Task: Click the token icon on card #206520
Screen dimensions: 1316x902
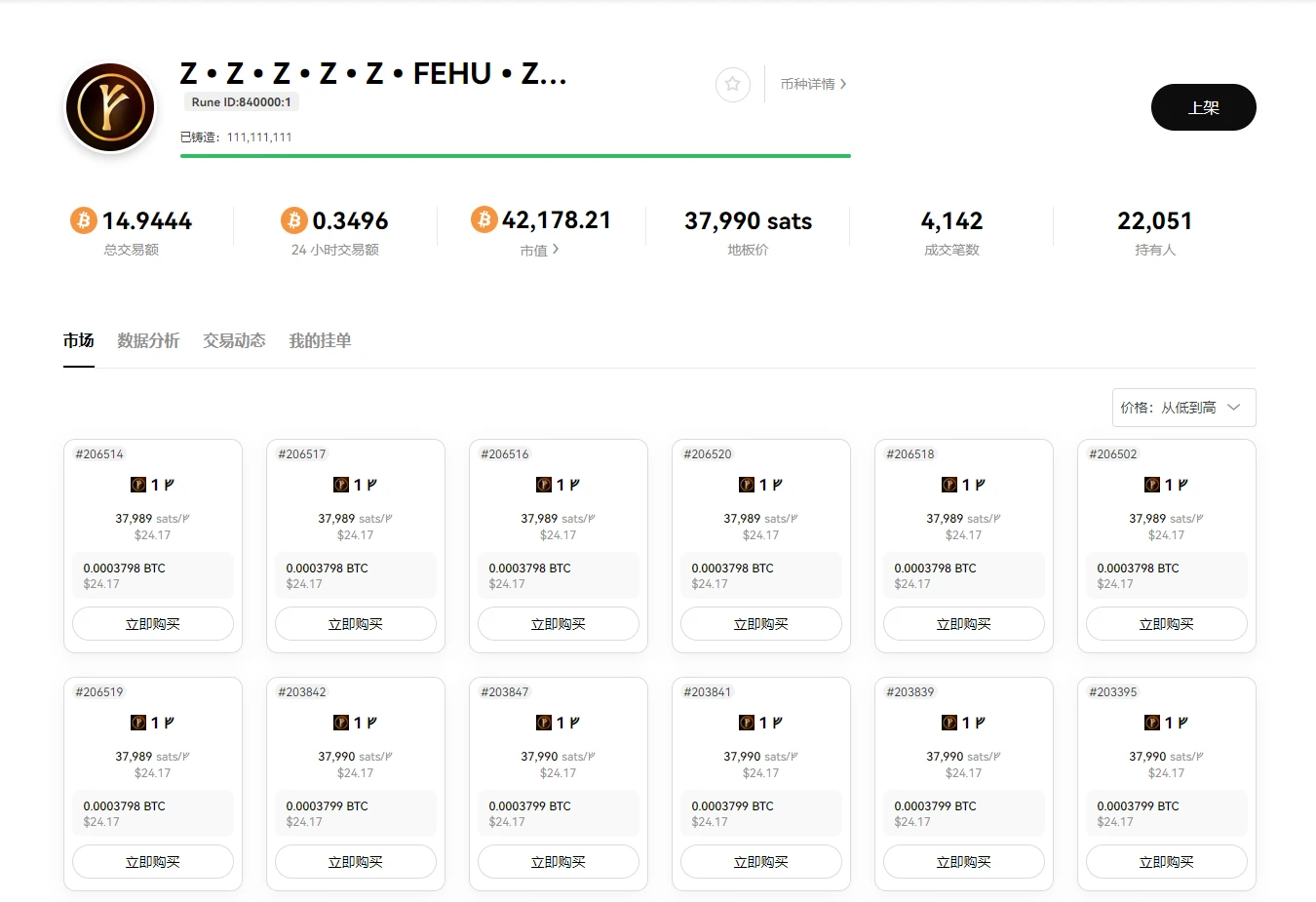Action: pyautogui.click(x=746, y=484)
